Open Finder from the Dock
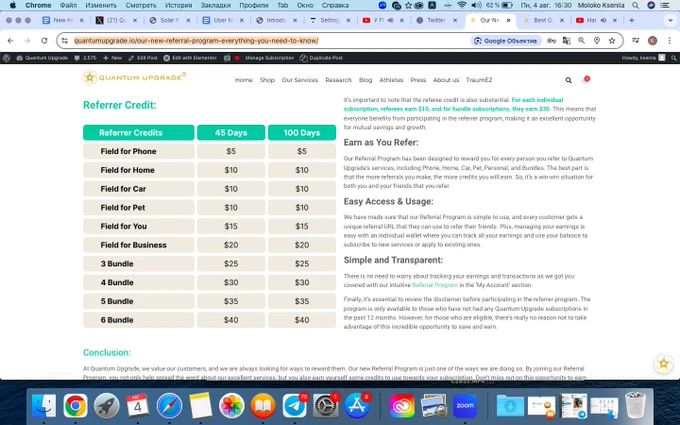The height and width of the screenshot is (425, 680). point(44,406)
